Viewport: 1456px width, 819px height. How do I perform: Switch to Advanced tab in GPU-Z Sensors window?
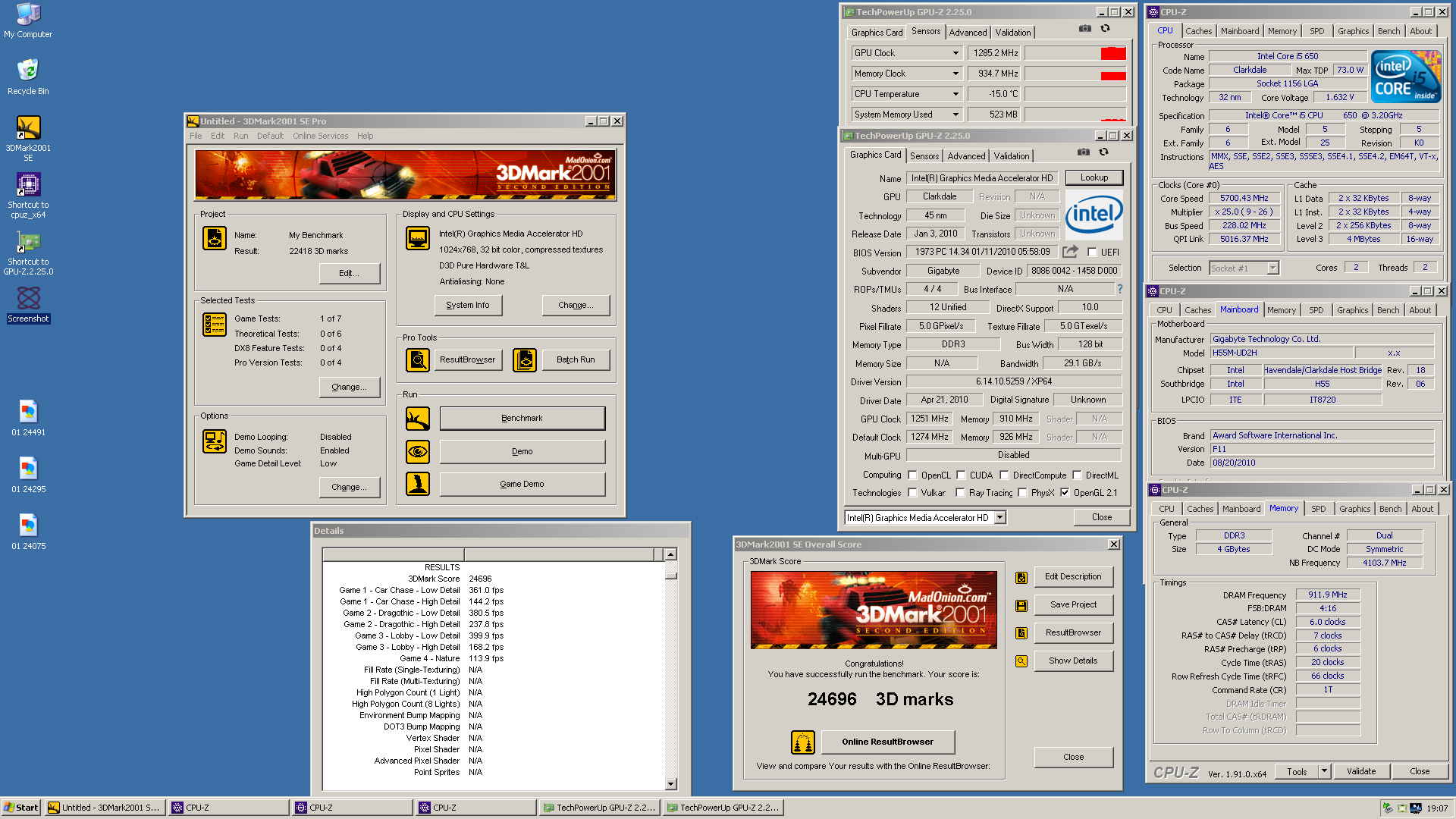pyautogui.click(x=968, y=33)
